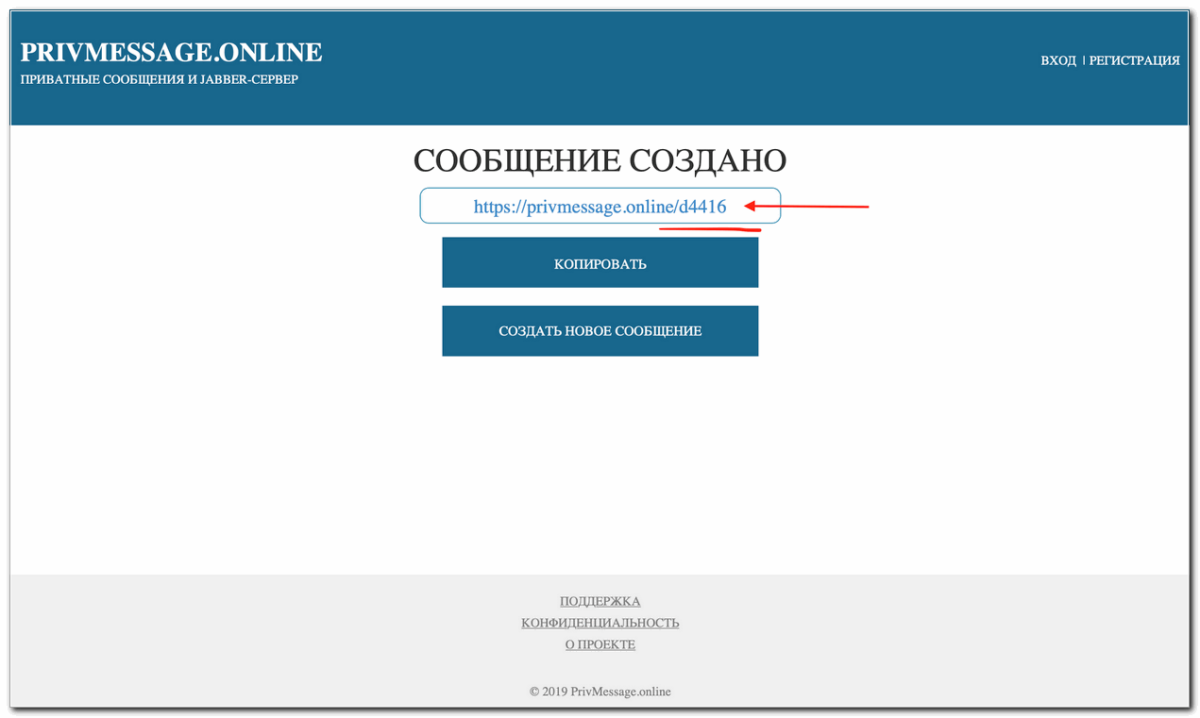The image size is (1200, 718).
Task: Copy the message link via КОПИРОВАТЬ
Action: click(599, 262)
